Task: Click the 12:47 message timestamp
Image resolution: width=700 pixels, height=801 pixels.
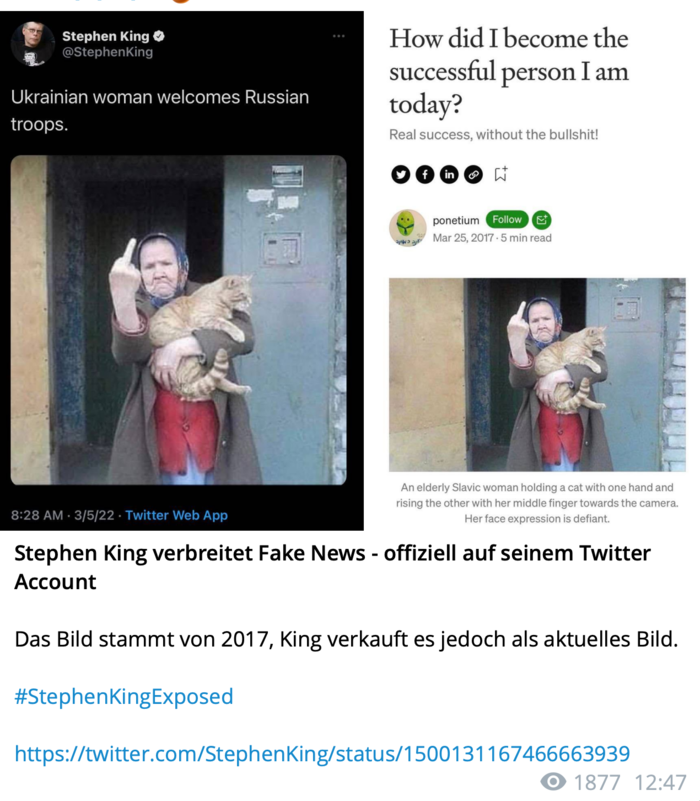Action: click(x=660, y=782)
